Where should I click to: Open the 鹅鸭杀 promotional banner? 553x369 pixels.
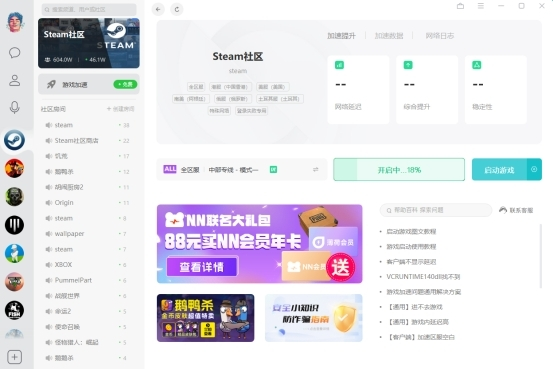click(206, 318)
